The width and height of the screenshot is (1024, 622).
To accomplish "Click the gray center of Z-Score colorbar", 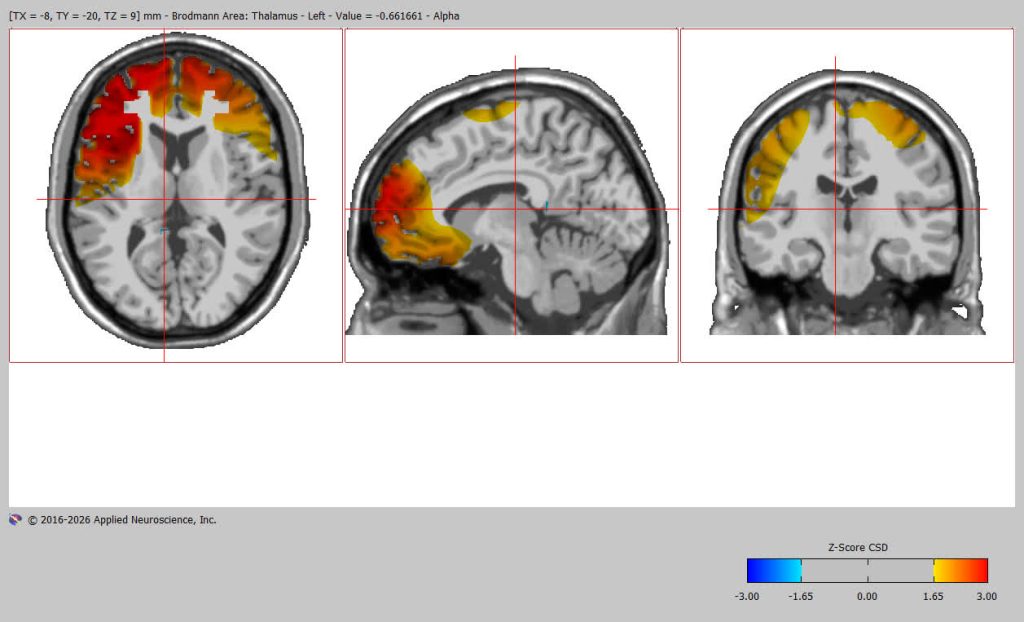I will 867,570.
